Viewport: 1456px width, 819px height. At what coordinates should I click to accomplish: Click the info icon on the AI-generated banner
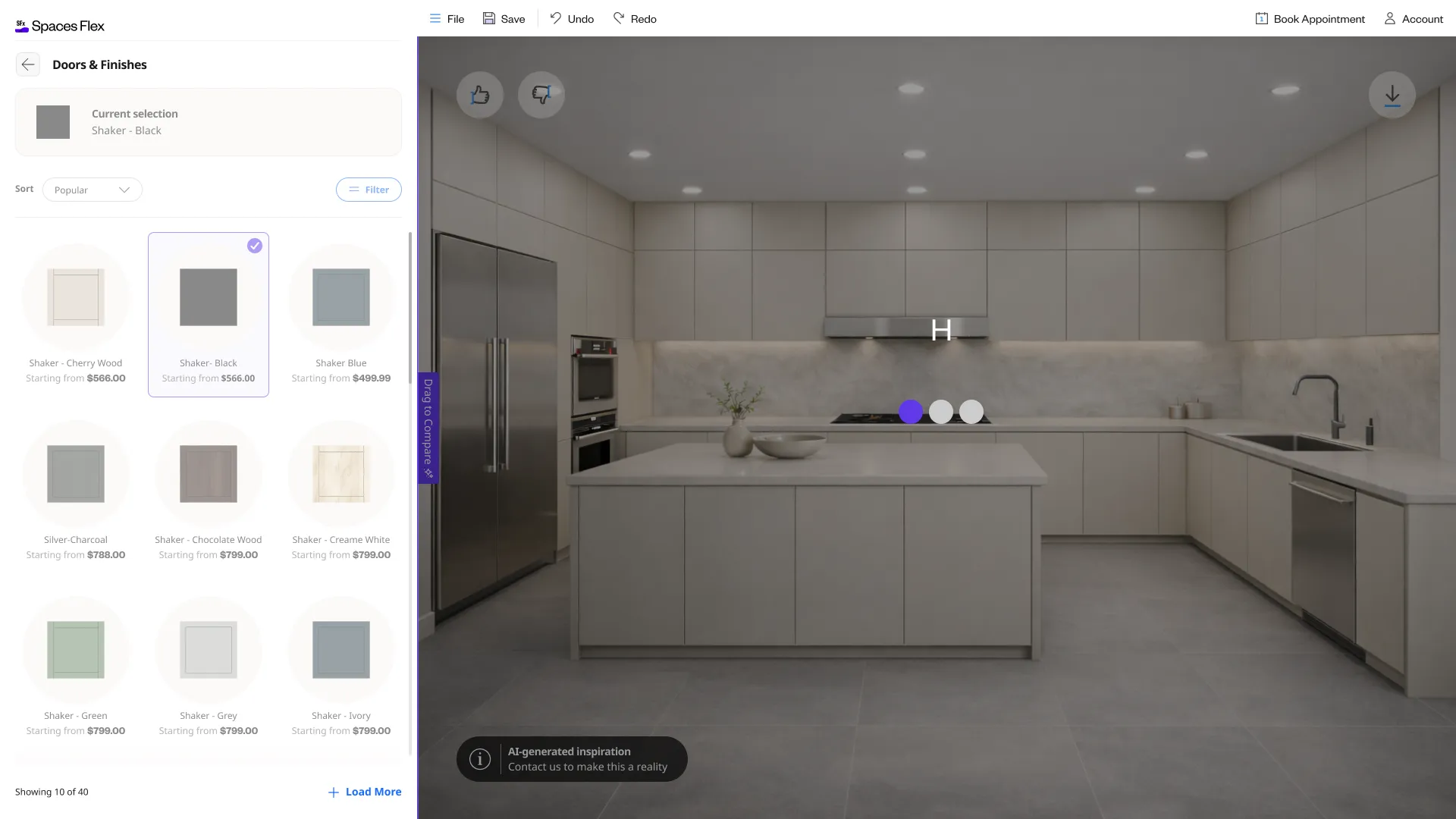click(x=480, y=759)
